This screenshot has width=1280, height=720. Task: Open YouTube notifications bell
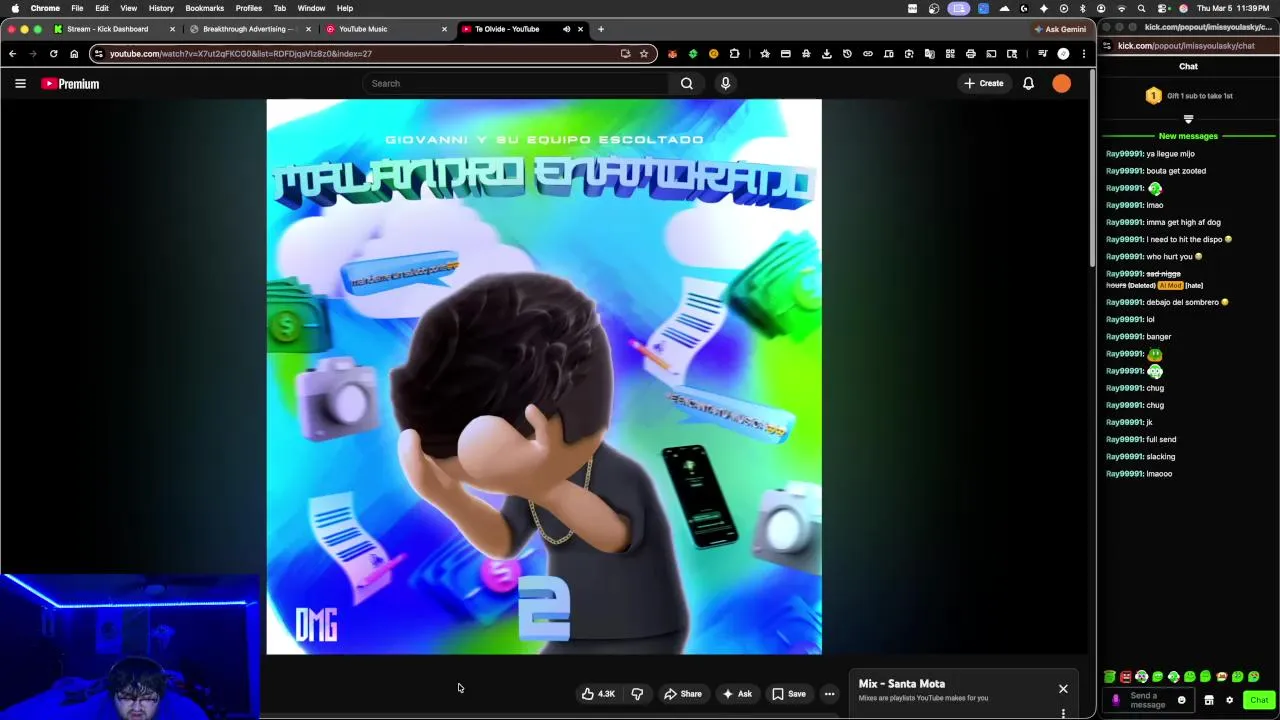[x=1028, y=84]
